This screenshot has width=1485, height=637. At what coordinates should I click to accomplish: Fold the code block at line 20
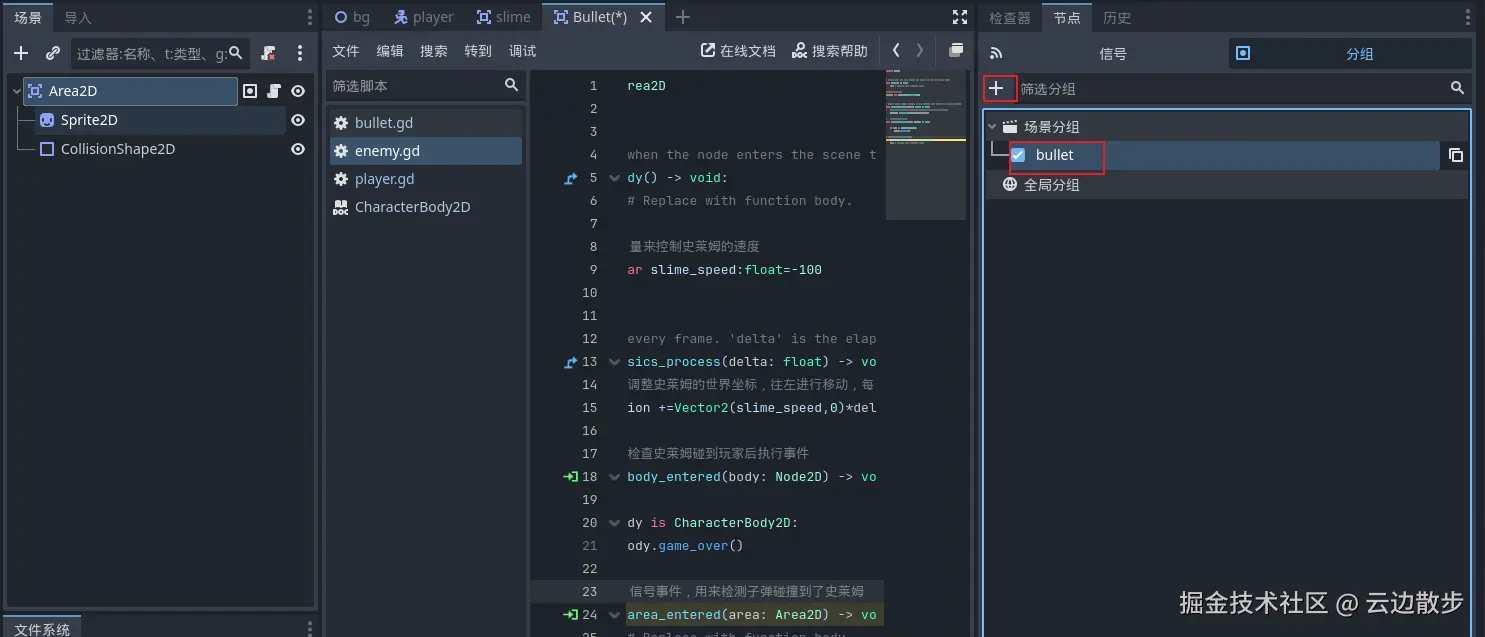[x=613, y=523]
